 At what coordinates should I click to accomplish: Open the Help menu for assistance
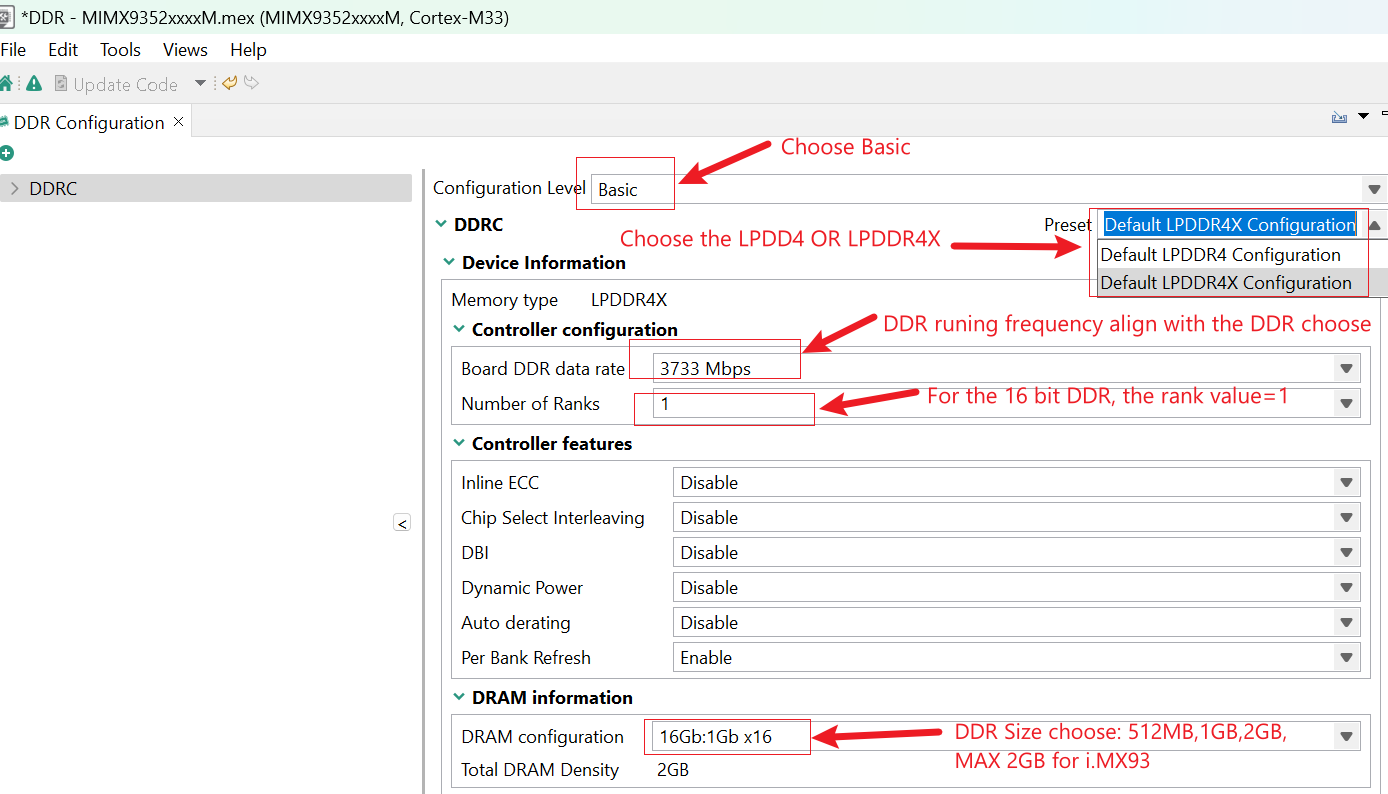pyautogui.click(x=247, y=49)
